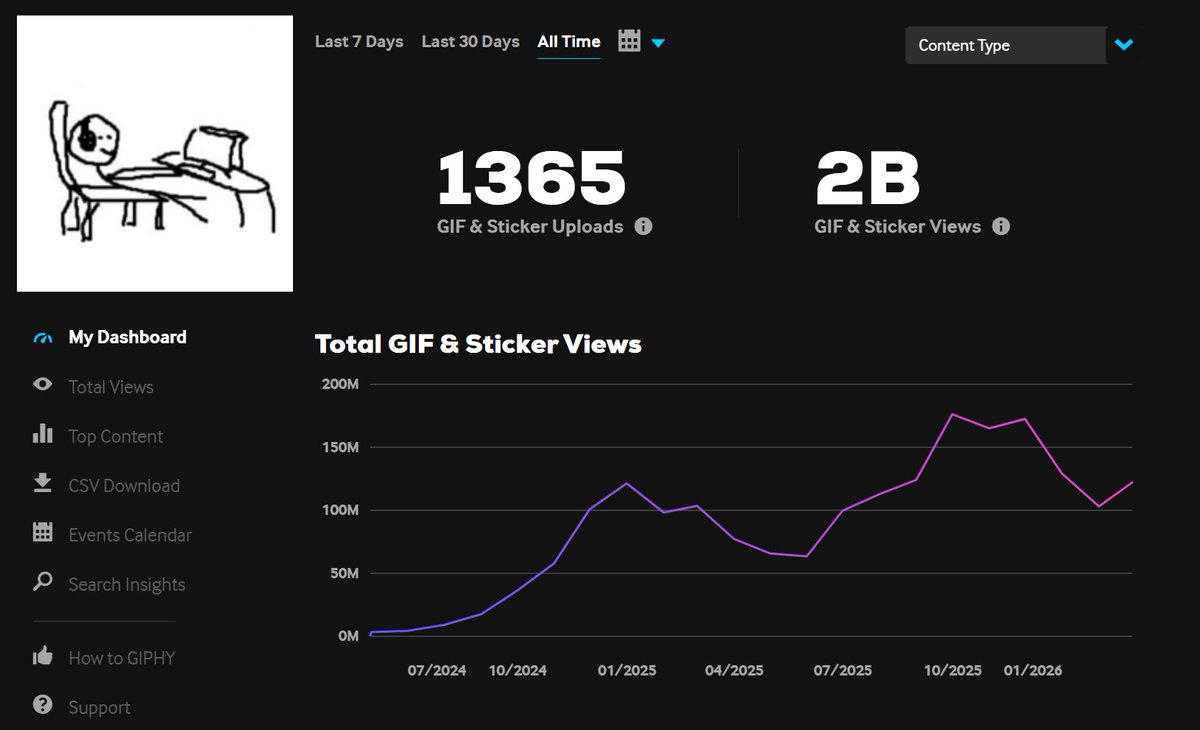1200x730 pixels.
Task: Click the How to GIPHY thumbs-up icon
Action: (42, 656)
